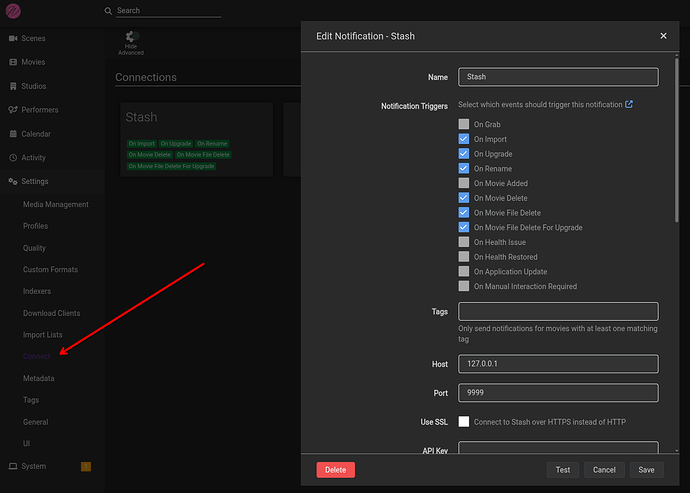Click the Test button

coord(563,470)
